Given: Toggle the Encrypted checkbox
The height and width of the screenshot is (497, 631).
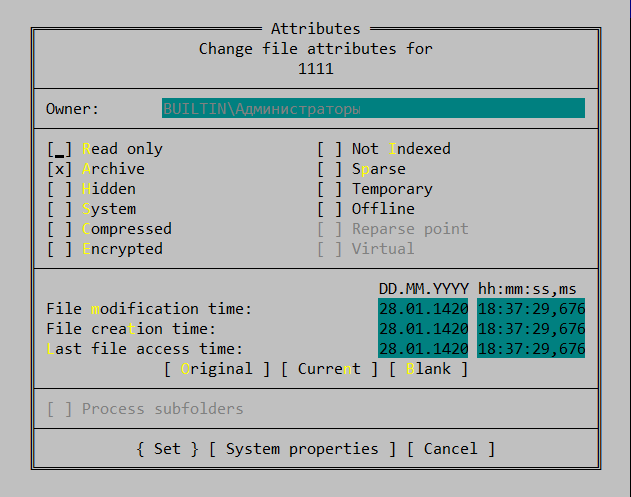Looking at the screenshot, I should pyautogui.click(x=105, y=249).
